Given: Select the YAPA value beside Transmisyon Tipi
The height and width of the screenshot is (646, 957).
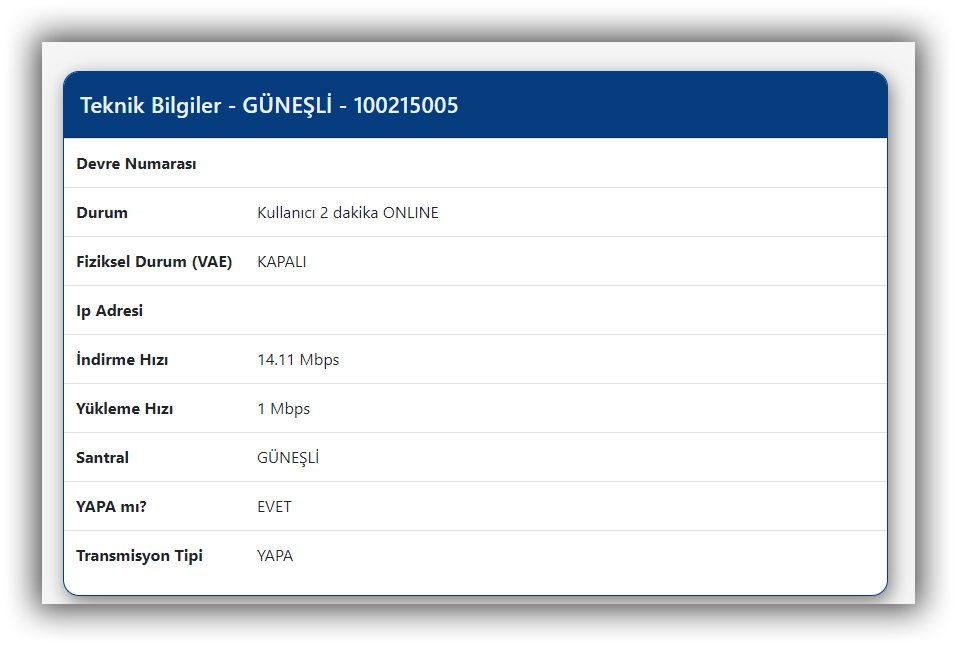Looking at the screenshot, I should (x=275, y=556).
